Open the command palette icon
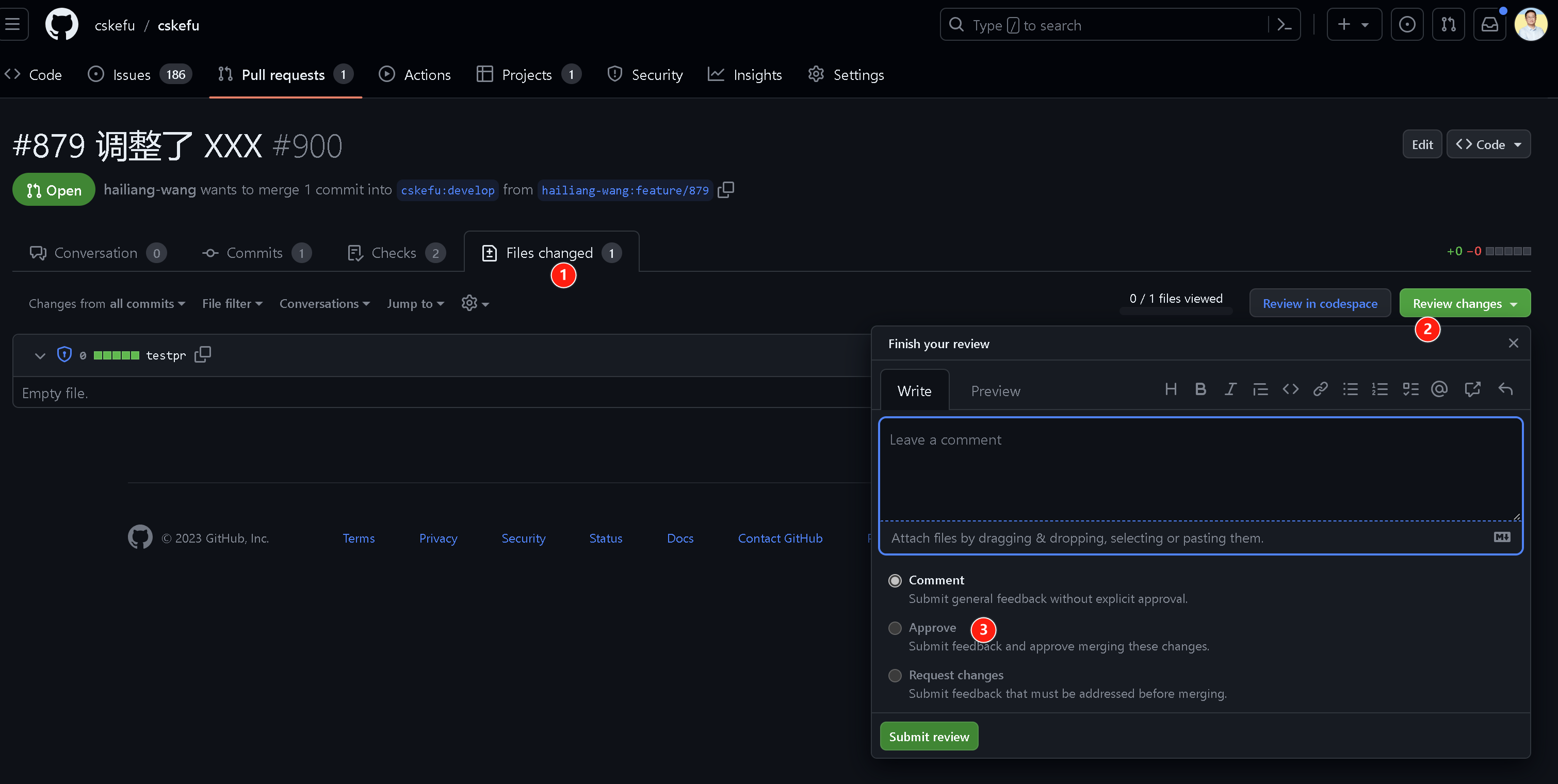Image resolution: width=1558 pixels, height=784 pixels. pos(1284,25)
